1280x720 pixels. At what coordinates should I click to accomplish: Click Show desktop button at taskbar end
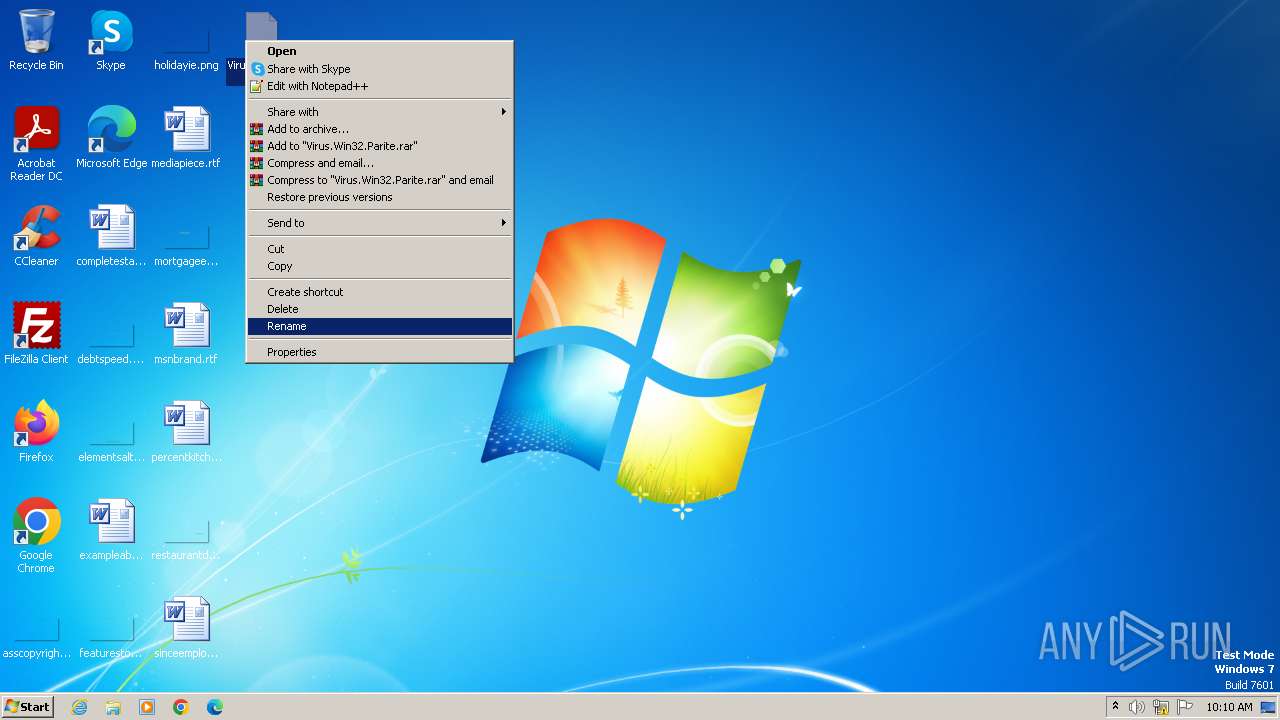(x=1268, y=707)
